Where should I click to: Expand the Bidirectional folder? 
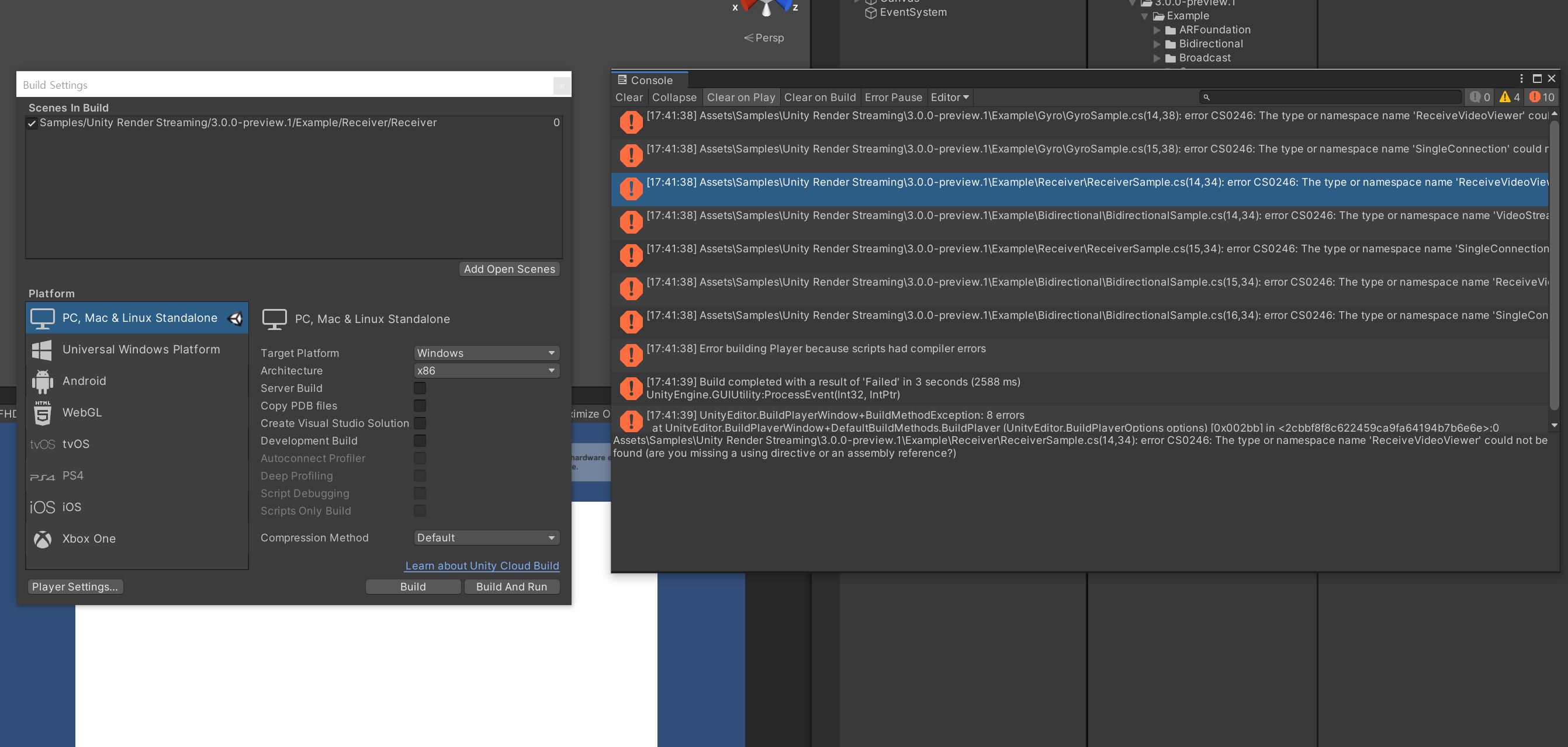pos(1157,44)
